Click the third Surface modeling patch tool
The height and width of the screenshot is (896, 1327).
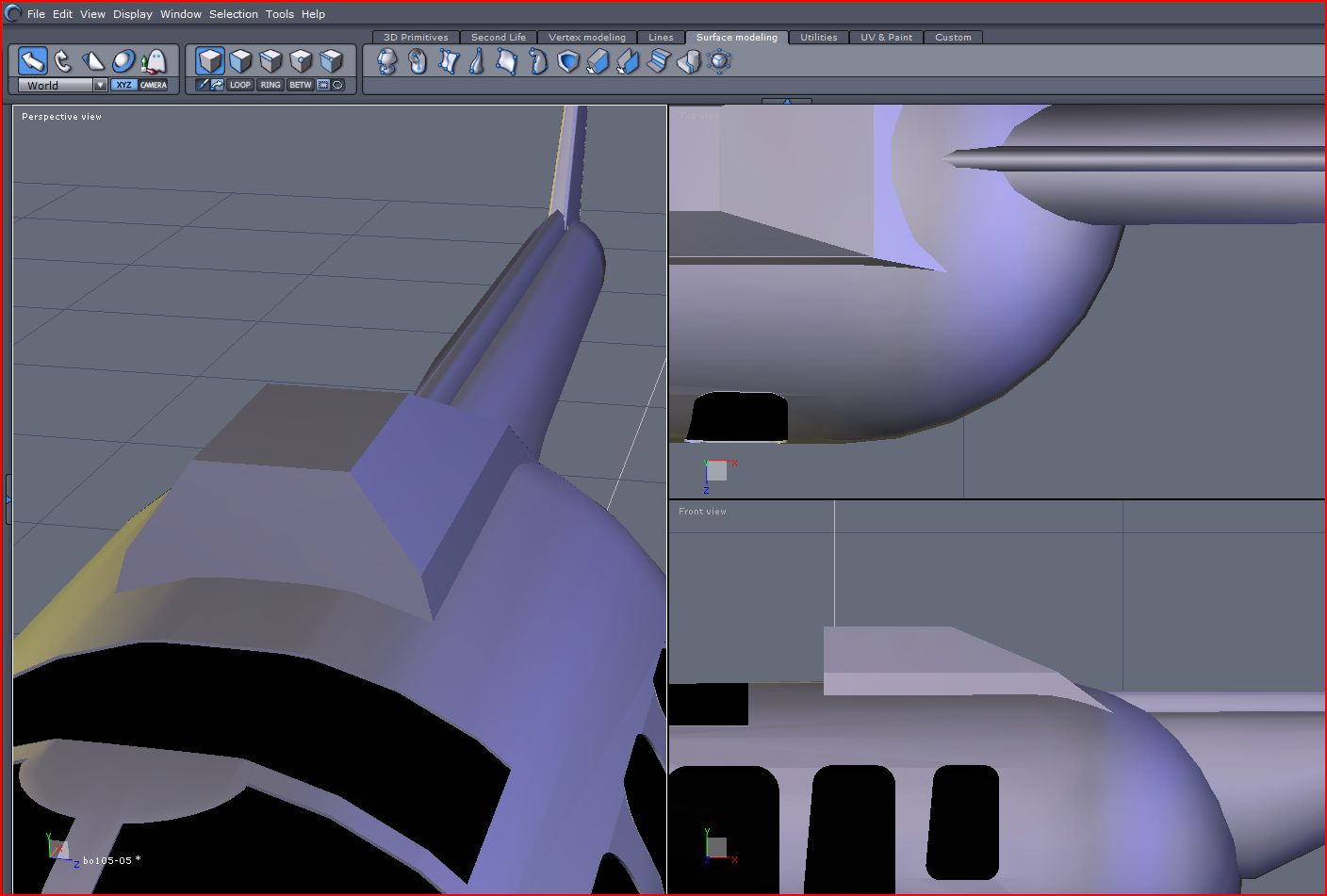pos(448,62)
